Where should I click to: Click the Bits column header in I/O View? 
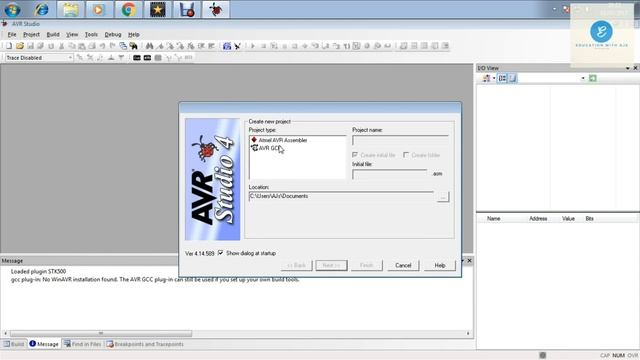point(589,219)
